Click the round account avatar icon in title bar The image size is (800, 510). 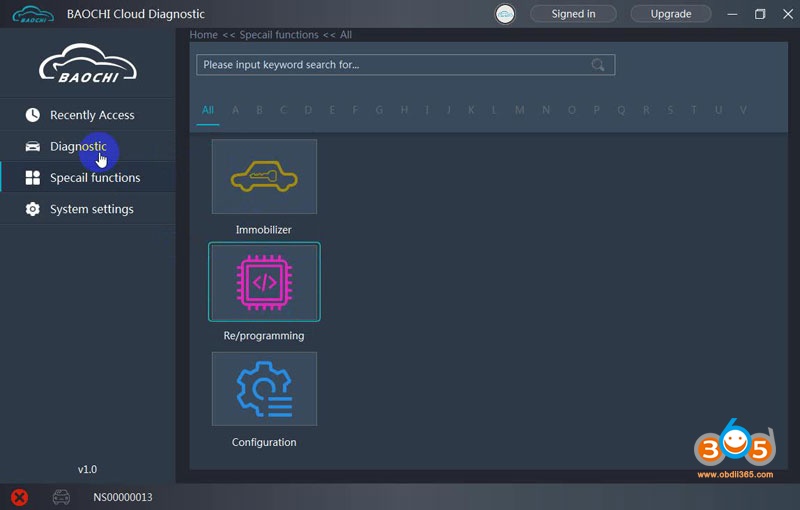tap(505, 14)
